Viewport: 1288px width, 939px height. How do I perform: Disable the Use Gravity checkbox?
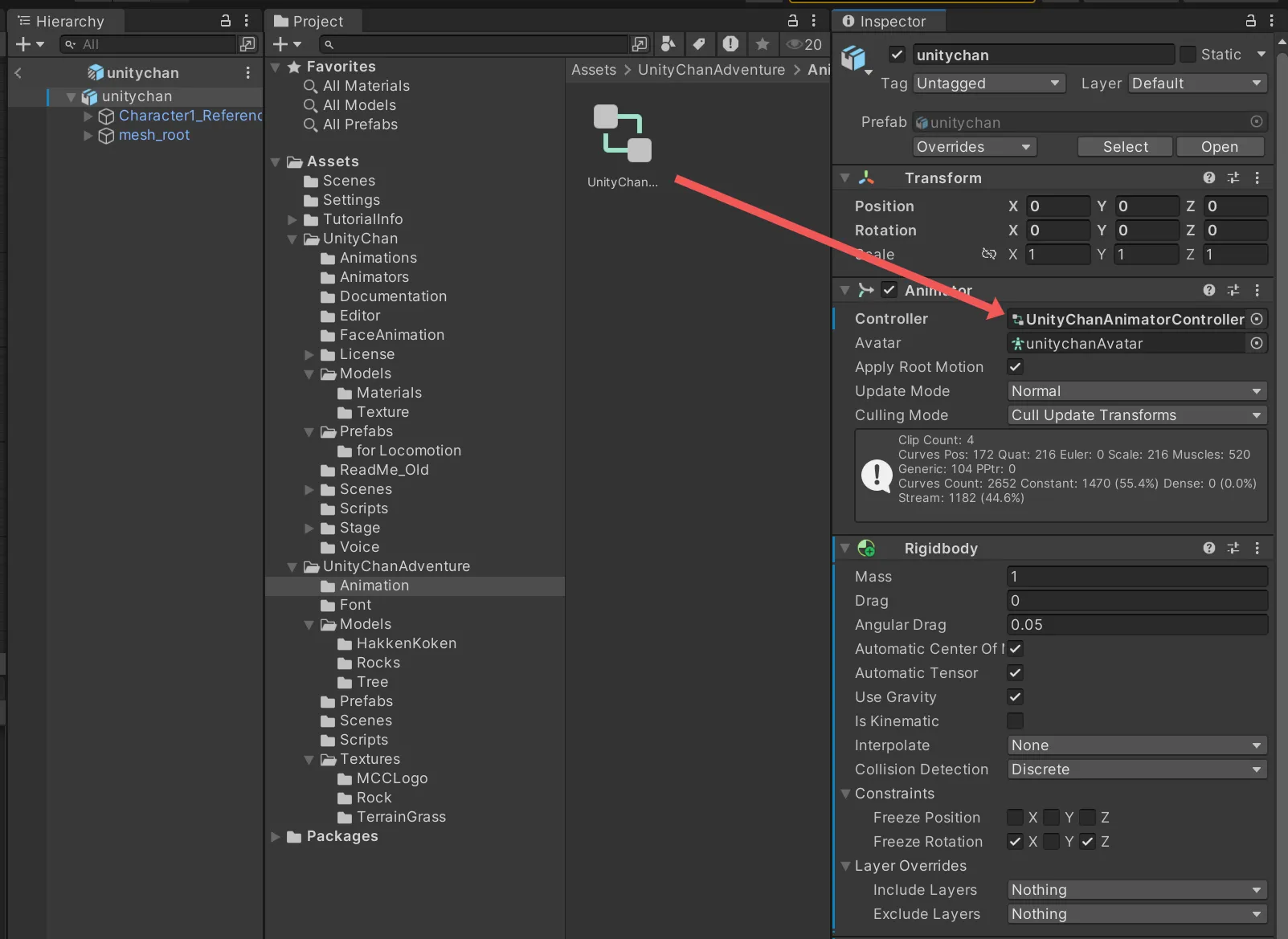point(1016,697)
